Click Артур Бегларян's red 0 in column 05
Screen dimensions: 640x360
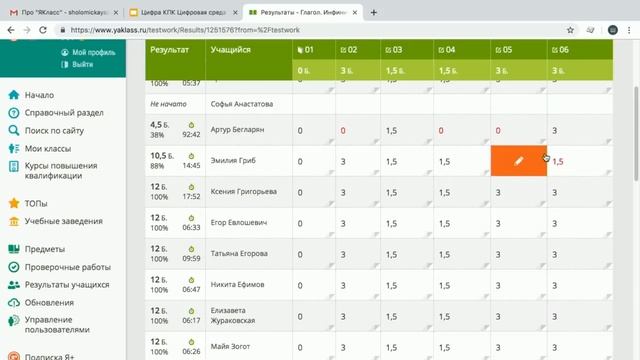pyautogui.click(x=498, y=131)
